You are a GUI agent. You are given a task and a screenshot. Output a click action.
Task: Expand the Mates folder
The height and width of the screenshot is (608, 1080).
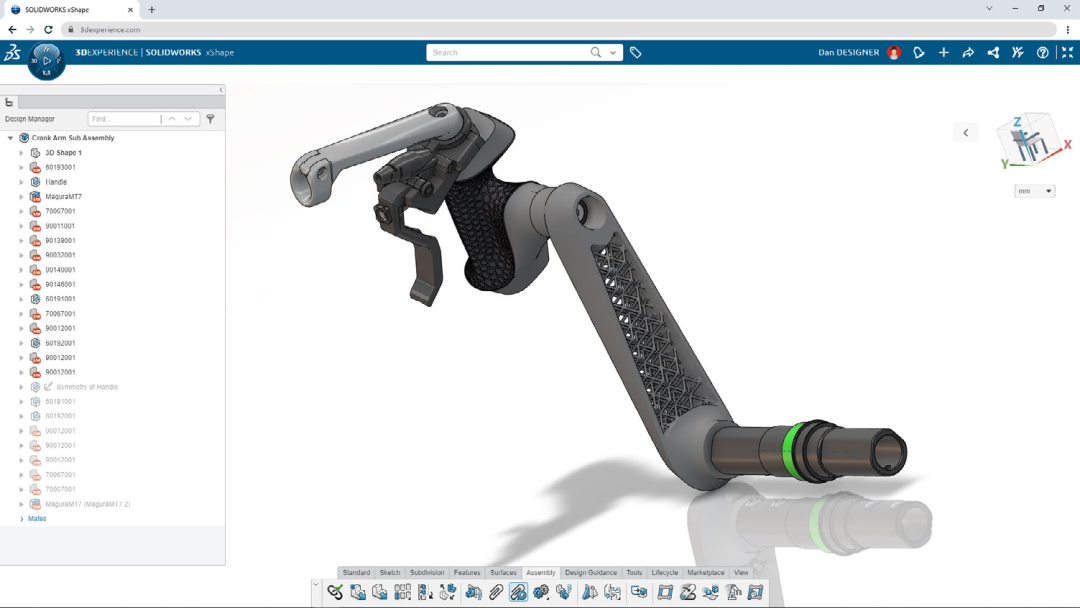pos(21,519)
